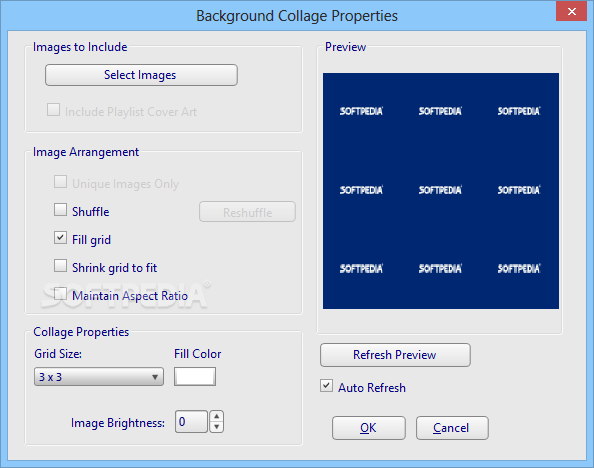Image resolution: width=594 pixels, height=468 pixels.
Task: Toggle Include Playlist Cover Art checkbox
Action: tap(53, 110)
